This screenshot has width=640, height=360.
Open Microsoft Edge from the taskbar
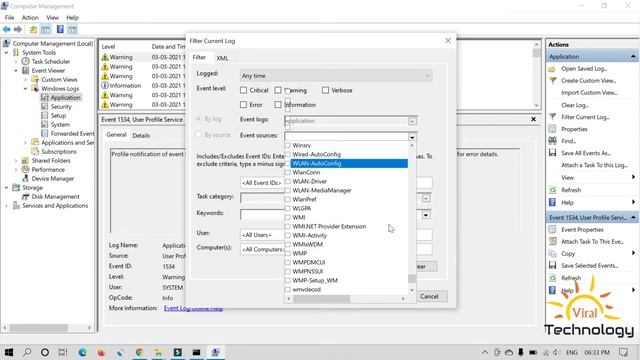82,352
